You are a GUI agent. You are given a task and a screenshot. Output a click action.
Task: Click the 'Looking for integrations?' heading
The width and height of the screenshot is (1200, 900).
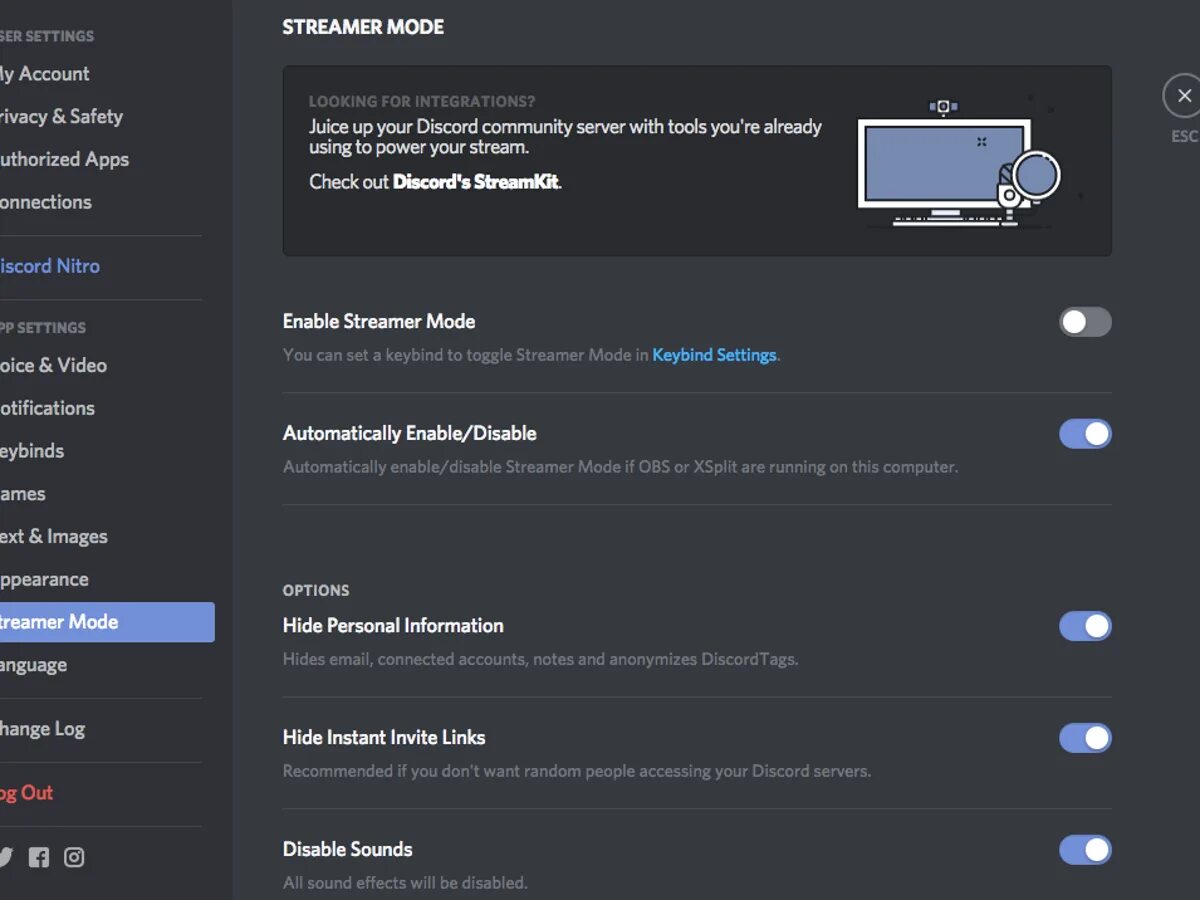(x=421, y=101)
